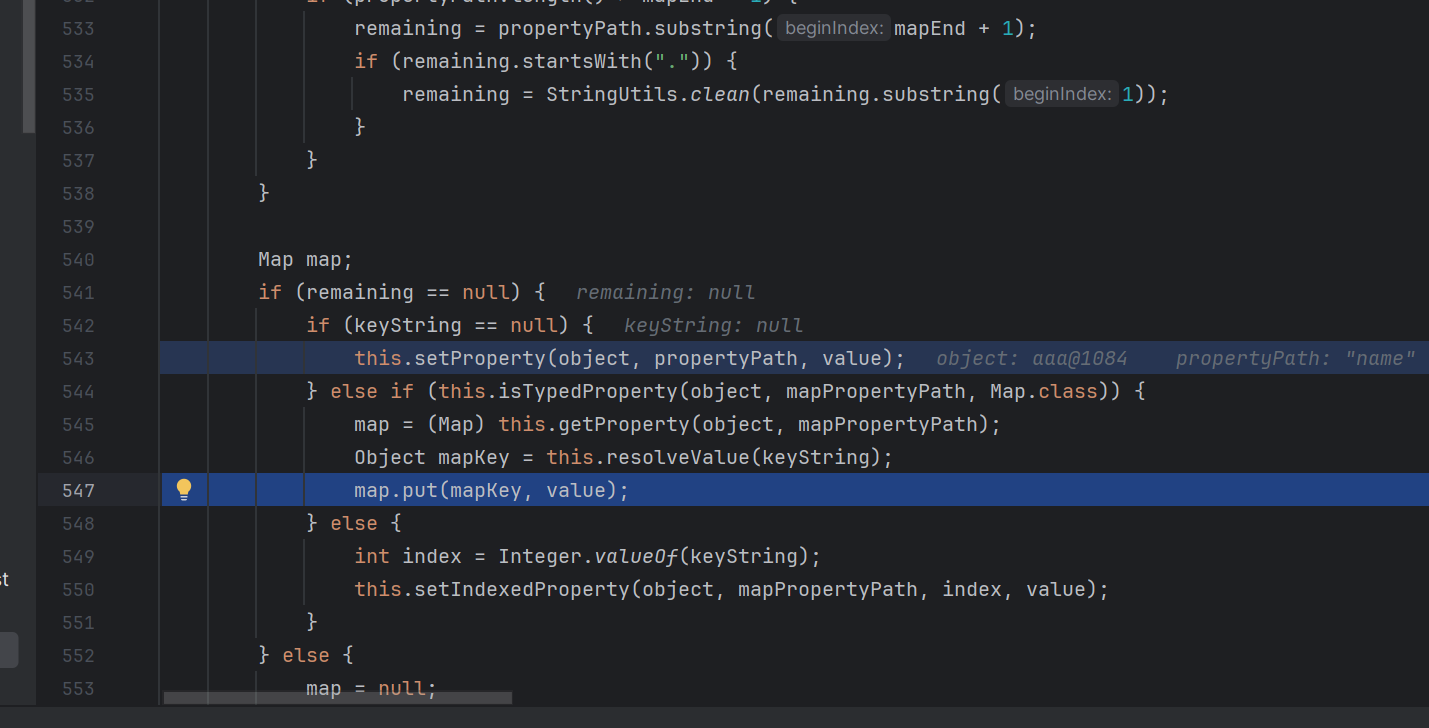Click 'StringUtils' on line 535

[x=612, y=94]
